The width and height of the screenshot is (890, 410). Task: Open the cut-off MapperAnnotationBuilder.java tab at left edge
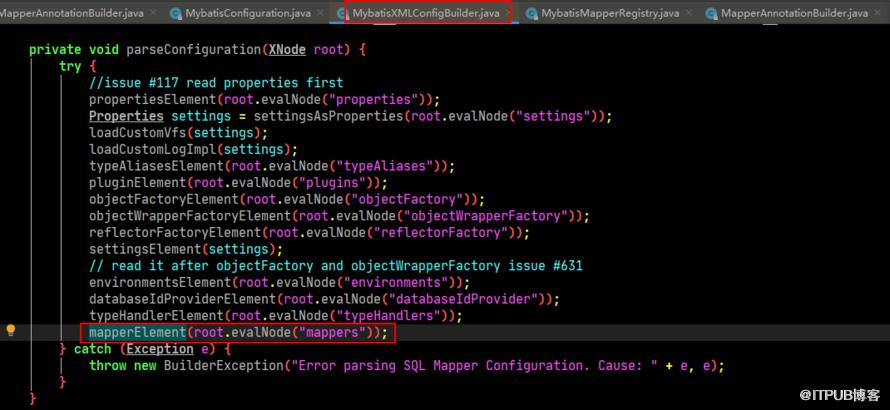point(72,12)
